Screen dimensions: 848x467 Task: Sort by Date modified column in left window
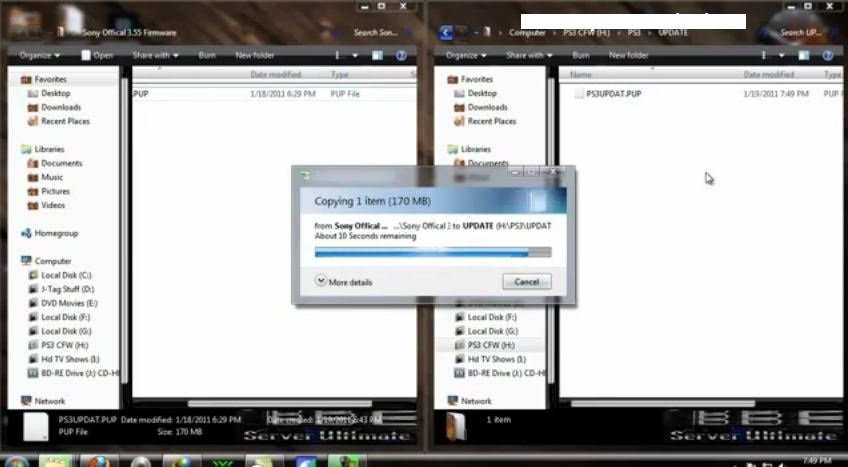pyautogui.click(x=276, y=75)
